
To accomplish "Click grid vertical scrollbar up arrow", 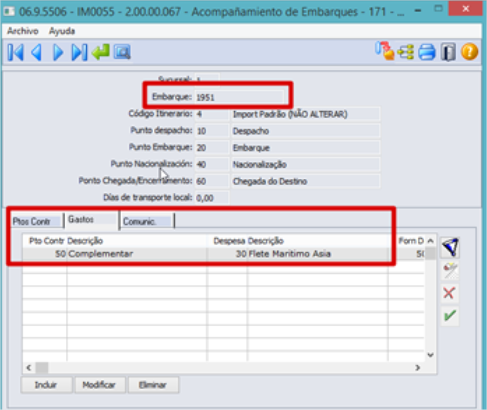I will [x=430, y=241].
